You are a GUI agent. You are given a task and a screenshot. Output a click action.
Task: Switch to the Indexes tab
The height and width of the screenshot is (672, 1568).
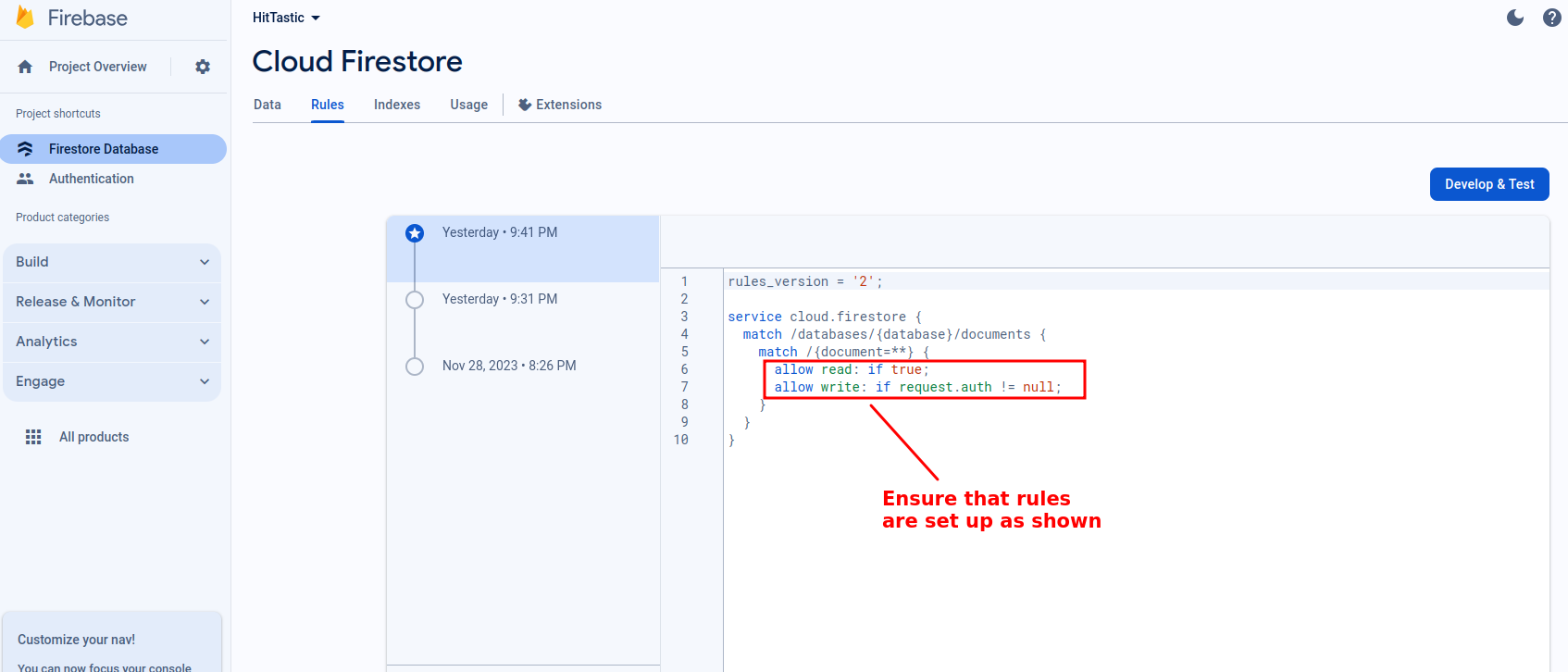pyautogui.click(x=397, y=105)
